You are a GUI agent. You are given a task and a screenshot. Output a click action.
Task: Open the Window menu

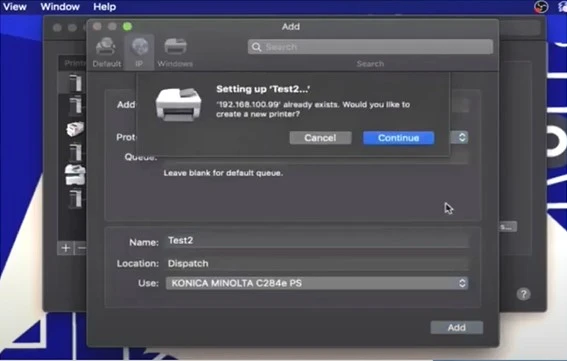(60, 7)
